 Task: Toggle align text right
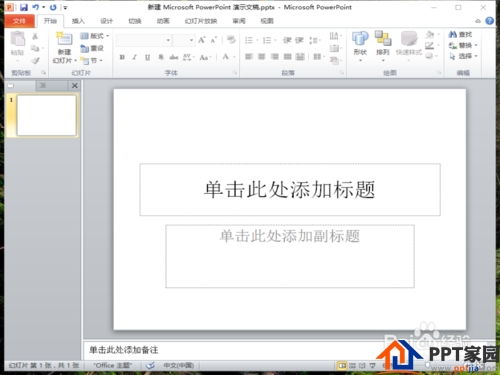pyautogui.click(x=275, y=57)
